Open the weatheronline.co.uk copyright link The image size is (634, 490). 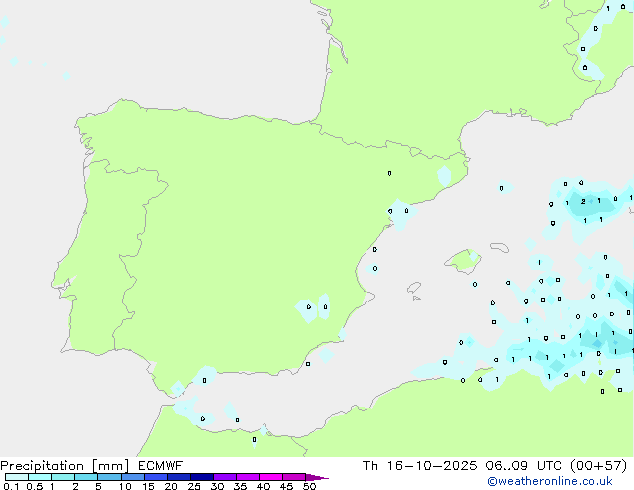[x=550, y=481]
